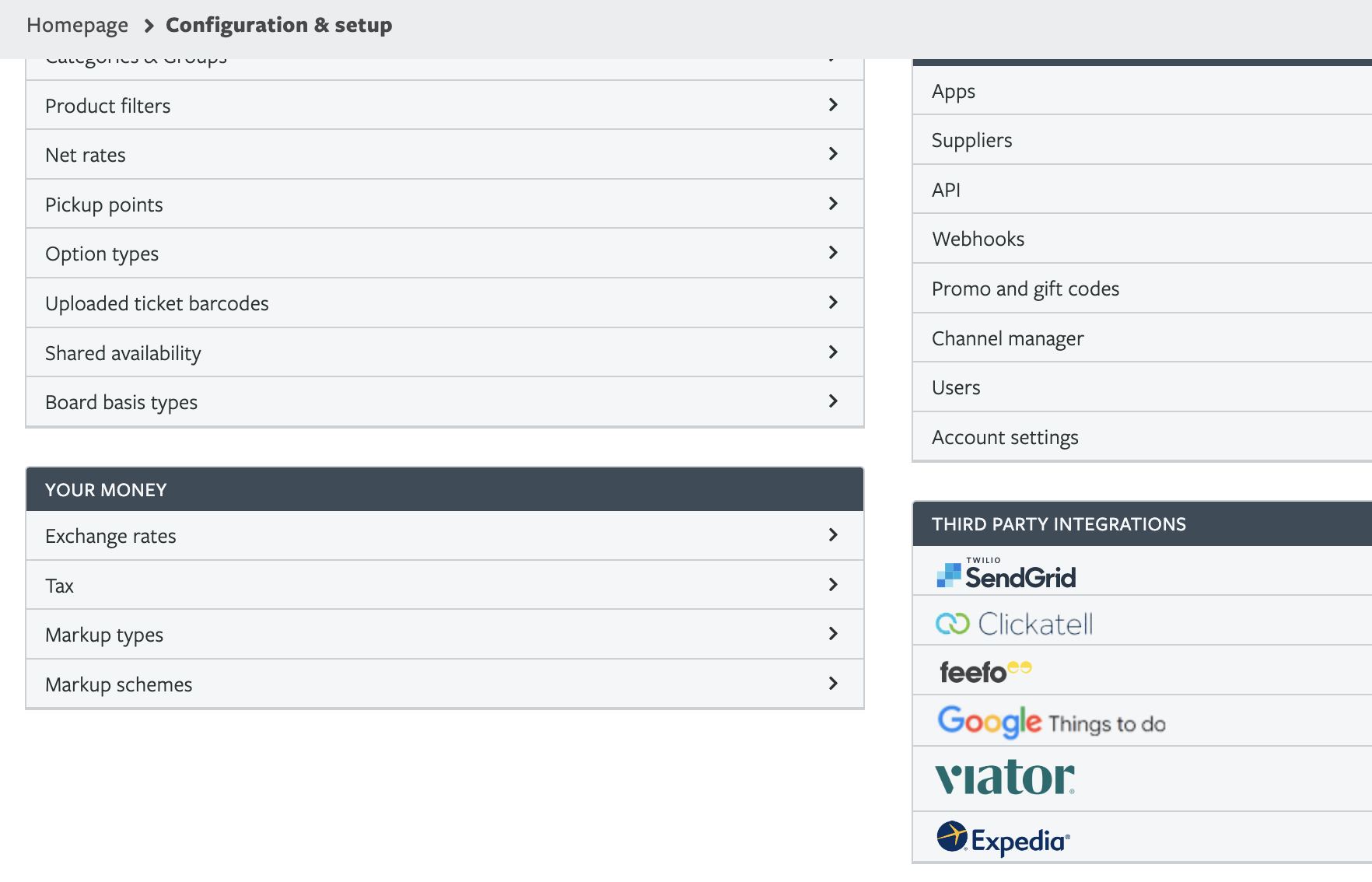
Task: Open Webhooks settings
Action: coord(978,239)
